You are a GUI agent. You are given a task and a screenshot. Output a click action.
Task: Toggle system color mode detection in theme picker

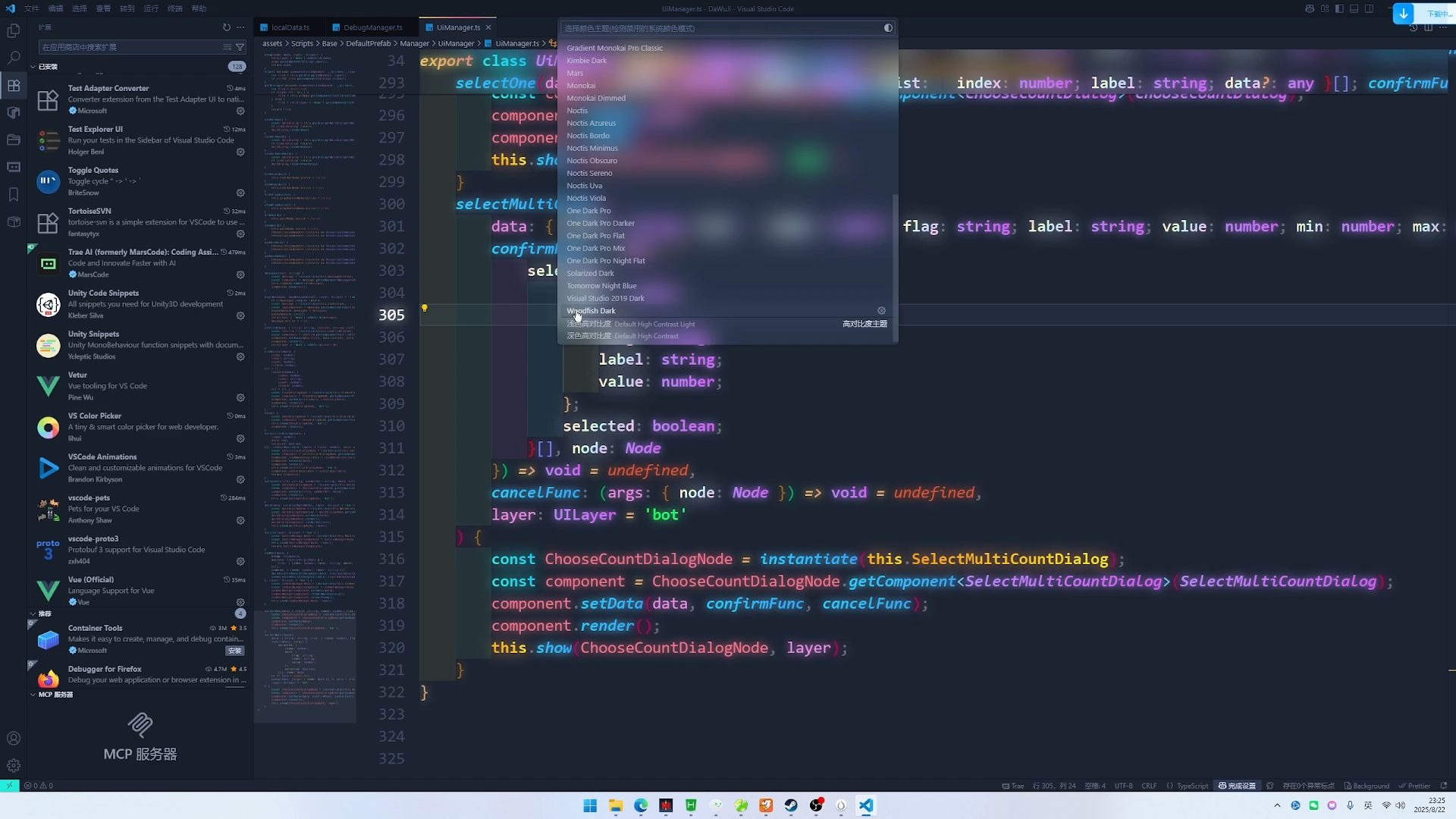888,28
